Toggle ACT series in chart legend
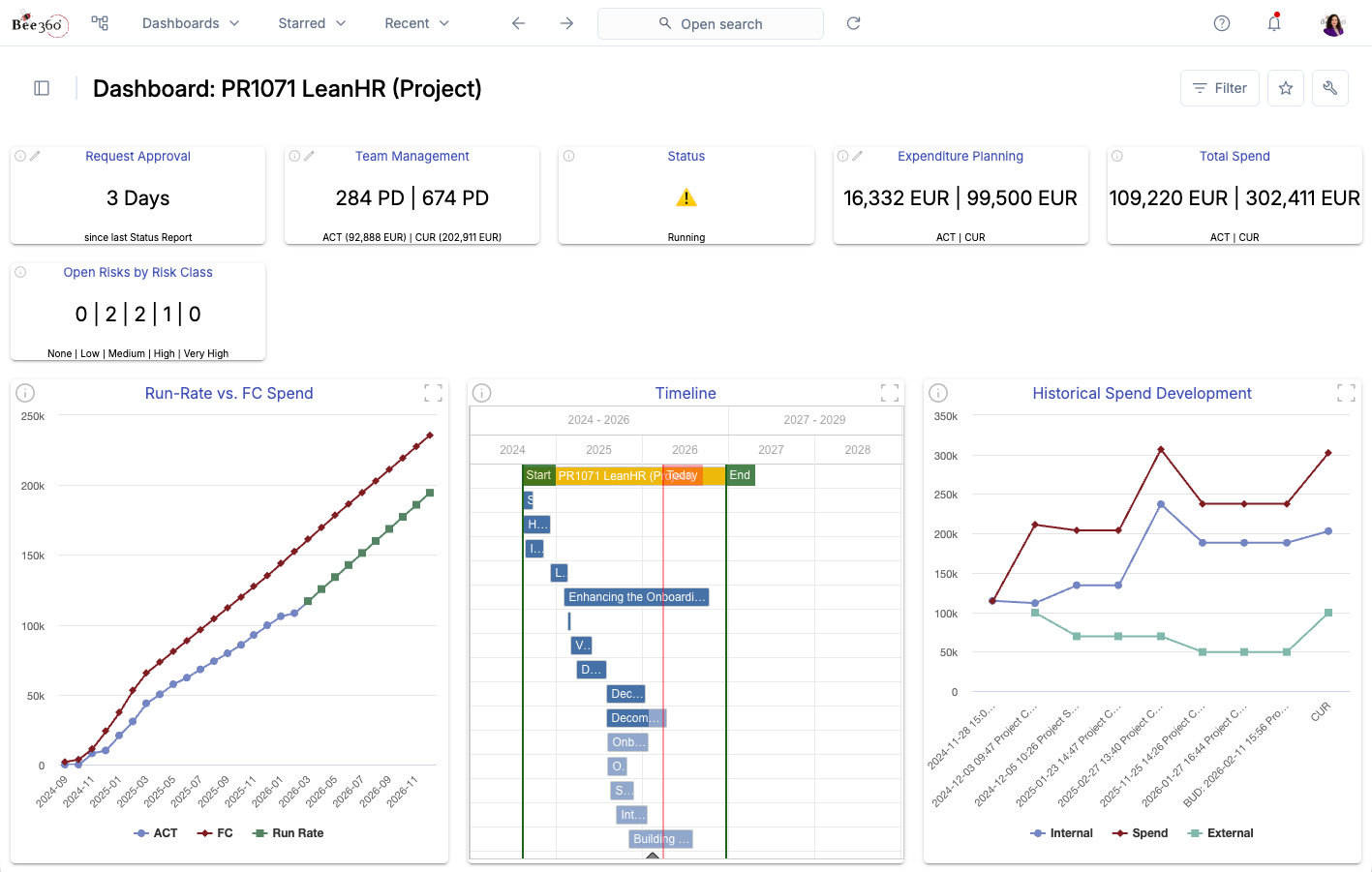Image resolution: width=1372 pixels, height=872 pixels. click(156, 833)
